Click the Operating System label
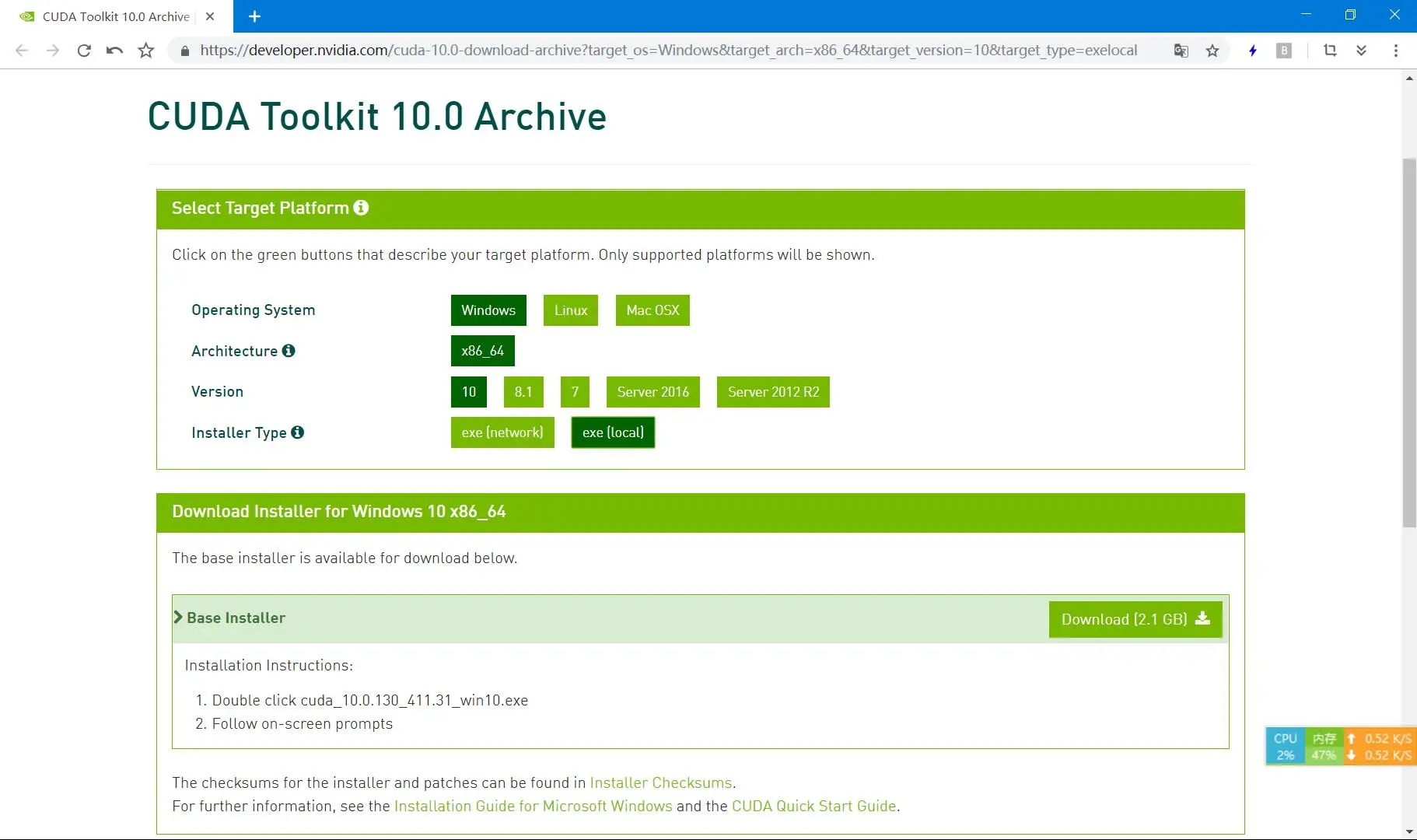This screenshot has width=1417, height=840. tap(254, 310)
